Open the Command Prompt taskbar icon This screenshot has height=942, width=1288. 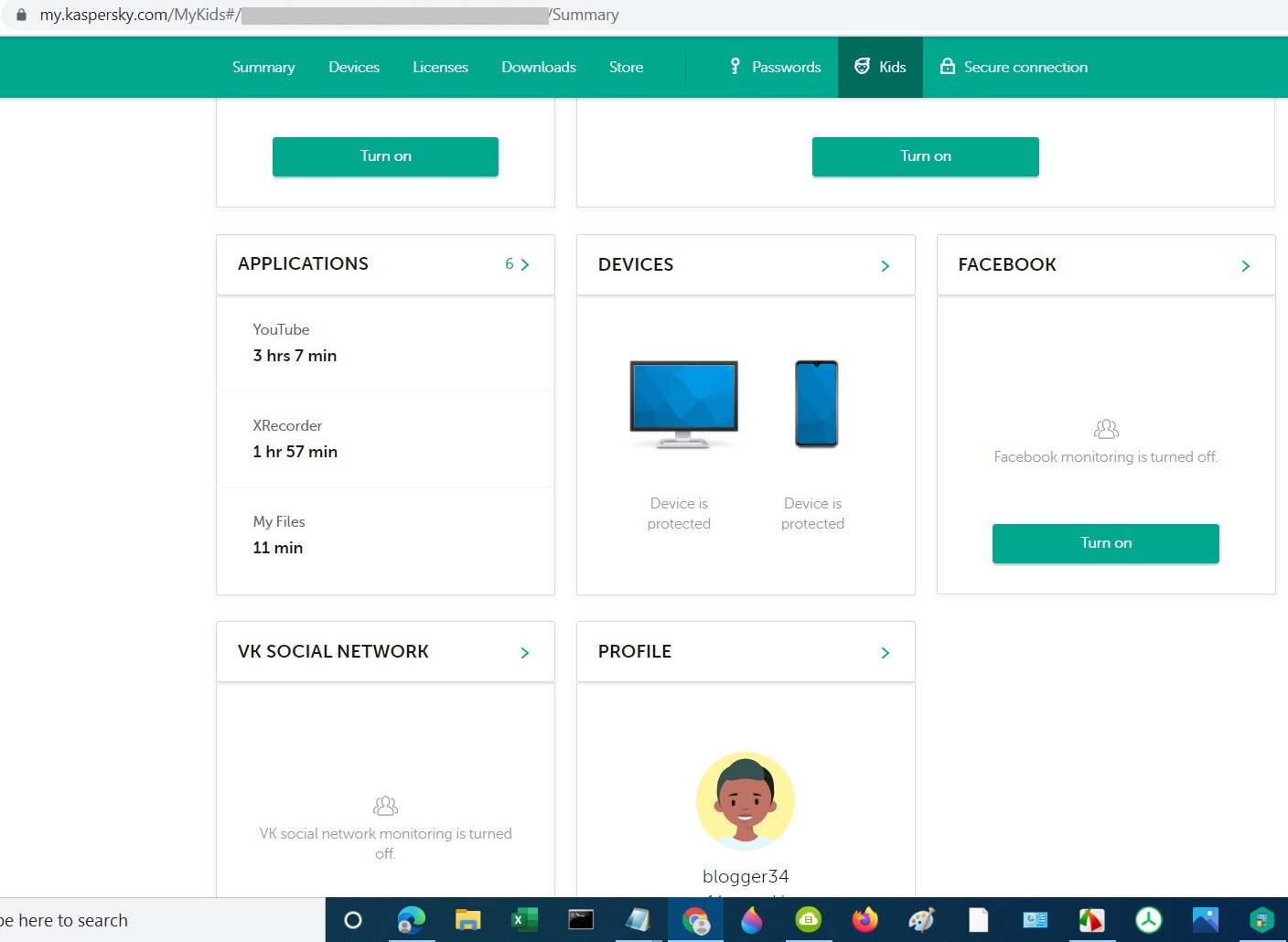[x=581, y=920]
